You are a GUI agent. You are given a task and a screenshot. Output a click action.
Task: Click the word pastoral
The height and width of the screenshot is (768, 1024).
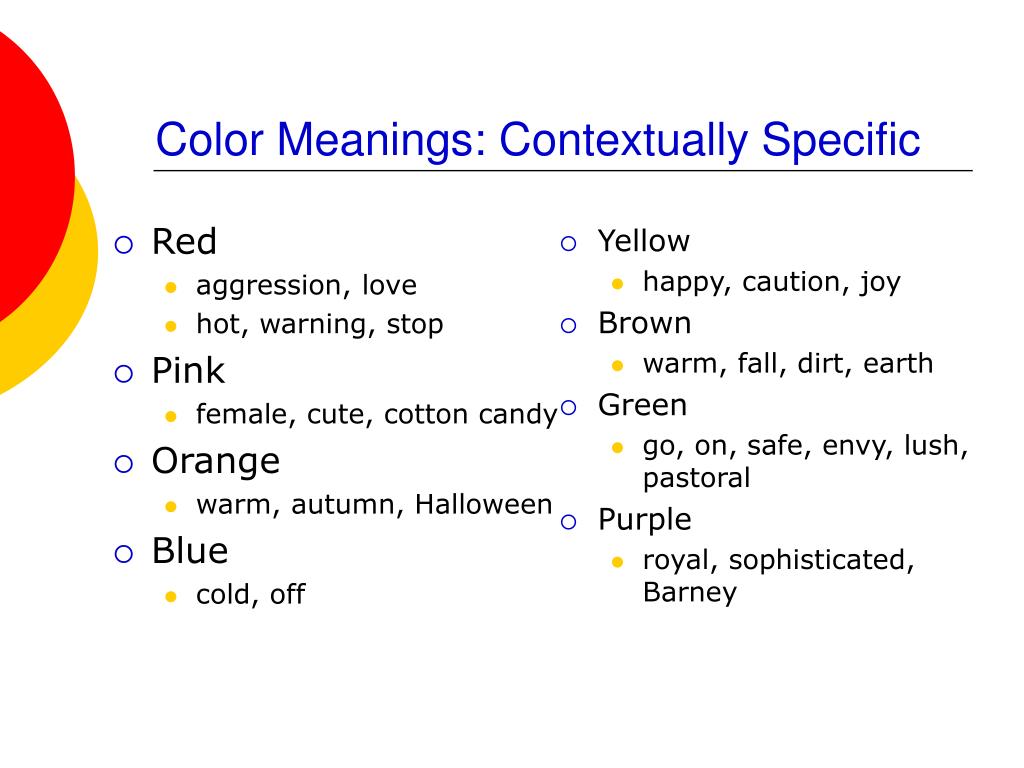(696, 479)
